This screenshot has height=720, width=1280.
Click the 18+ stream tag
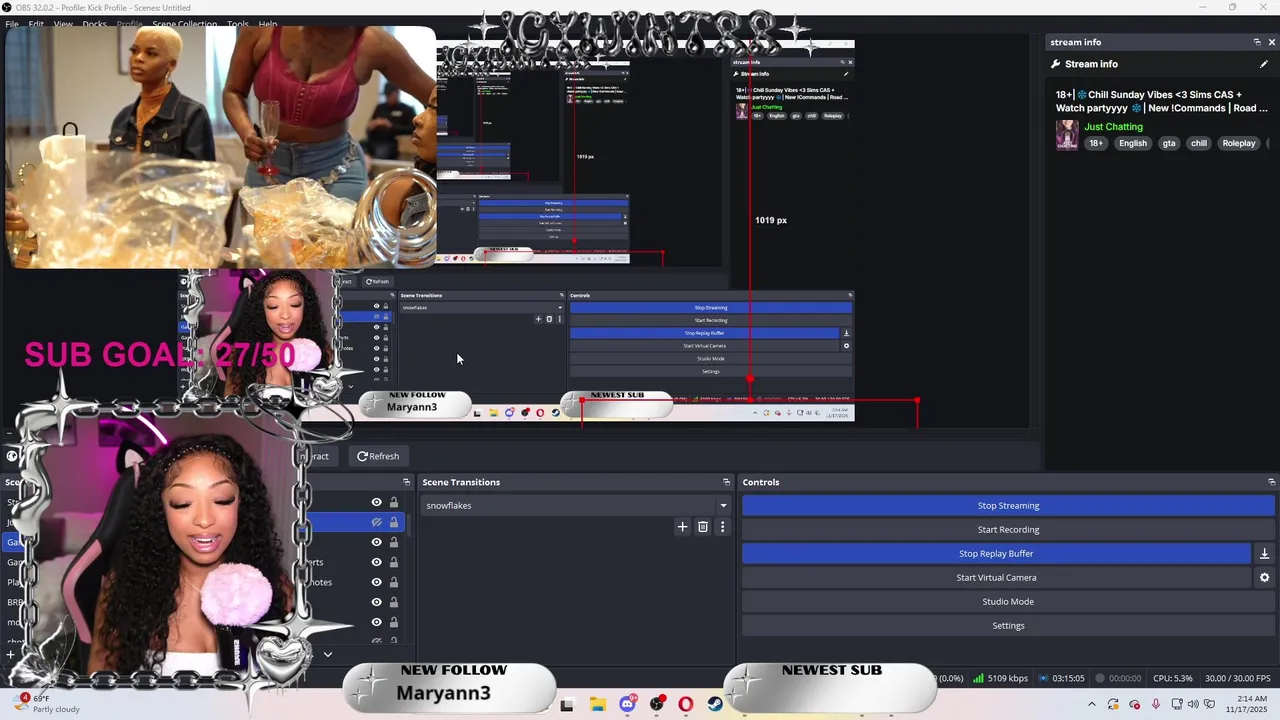[x=1096, y=143]
